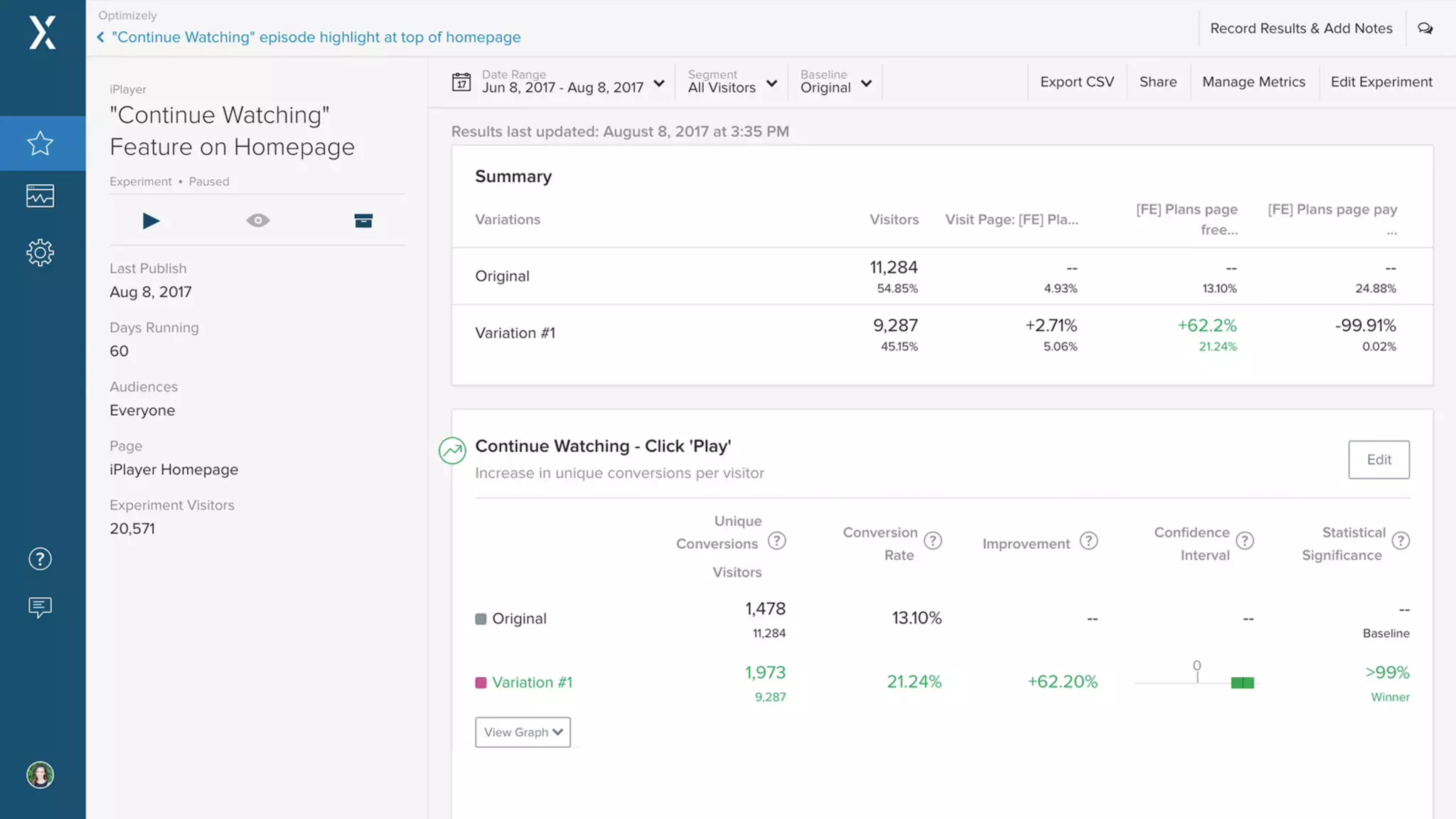This screenshot has height=819, width=1456.
Task: Click the eye preview icon
Action: tap(258, 221)
